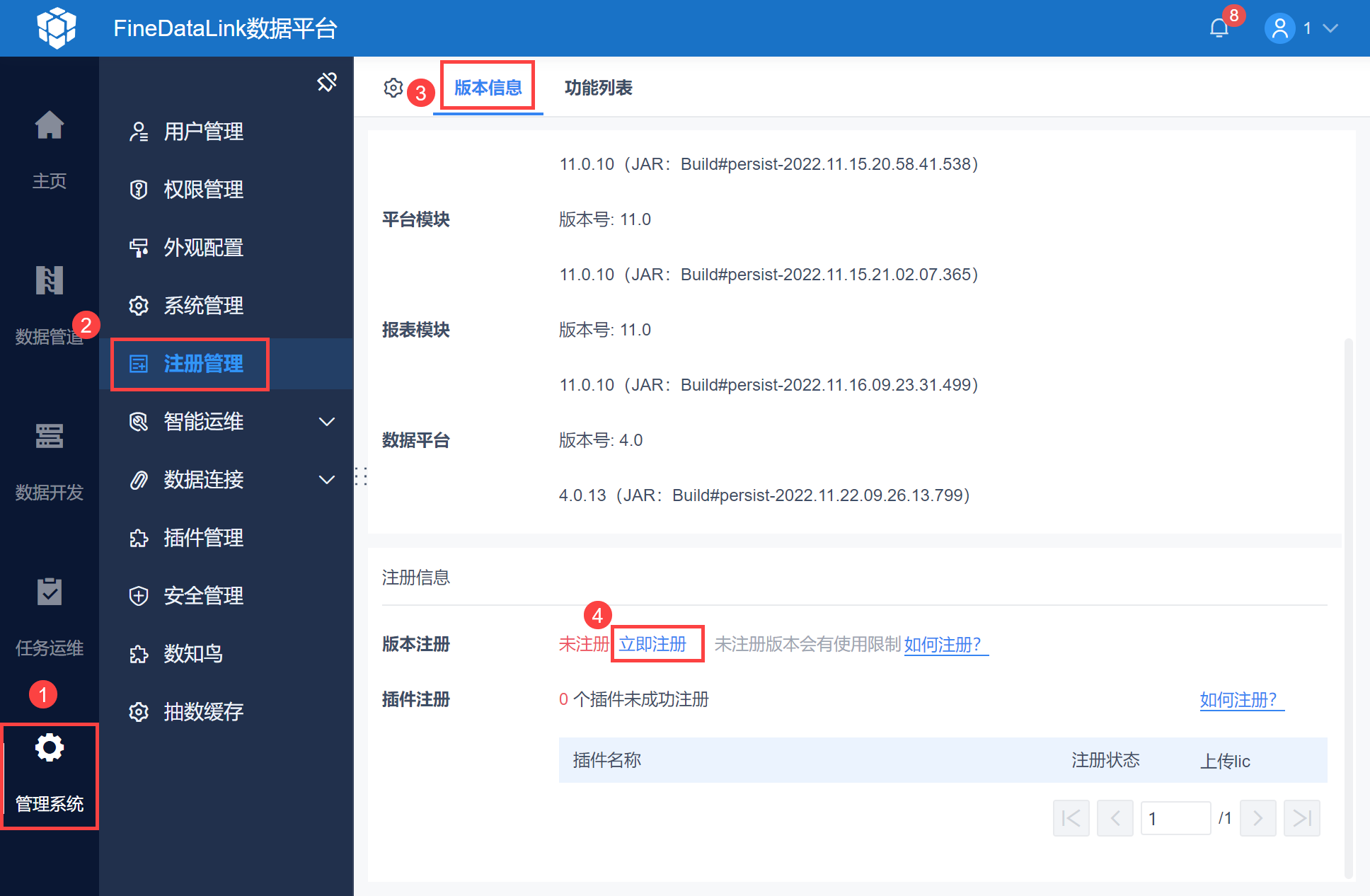
Task: Select the 版本信息 tab
Action: coord(488,88)
